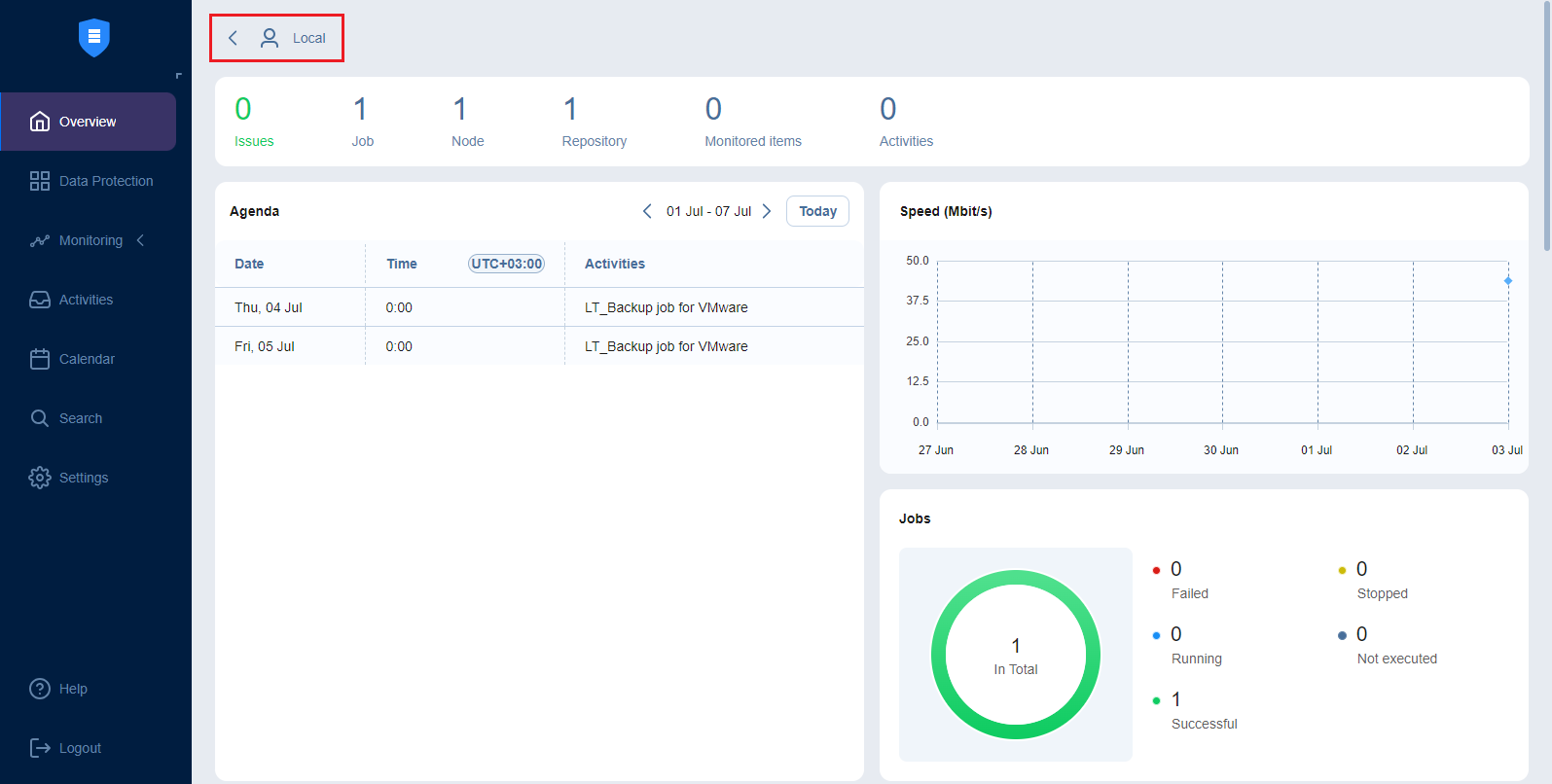Click the Help question mark icon
Screen dimensions: 1552x784
[40, 689]
